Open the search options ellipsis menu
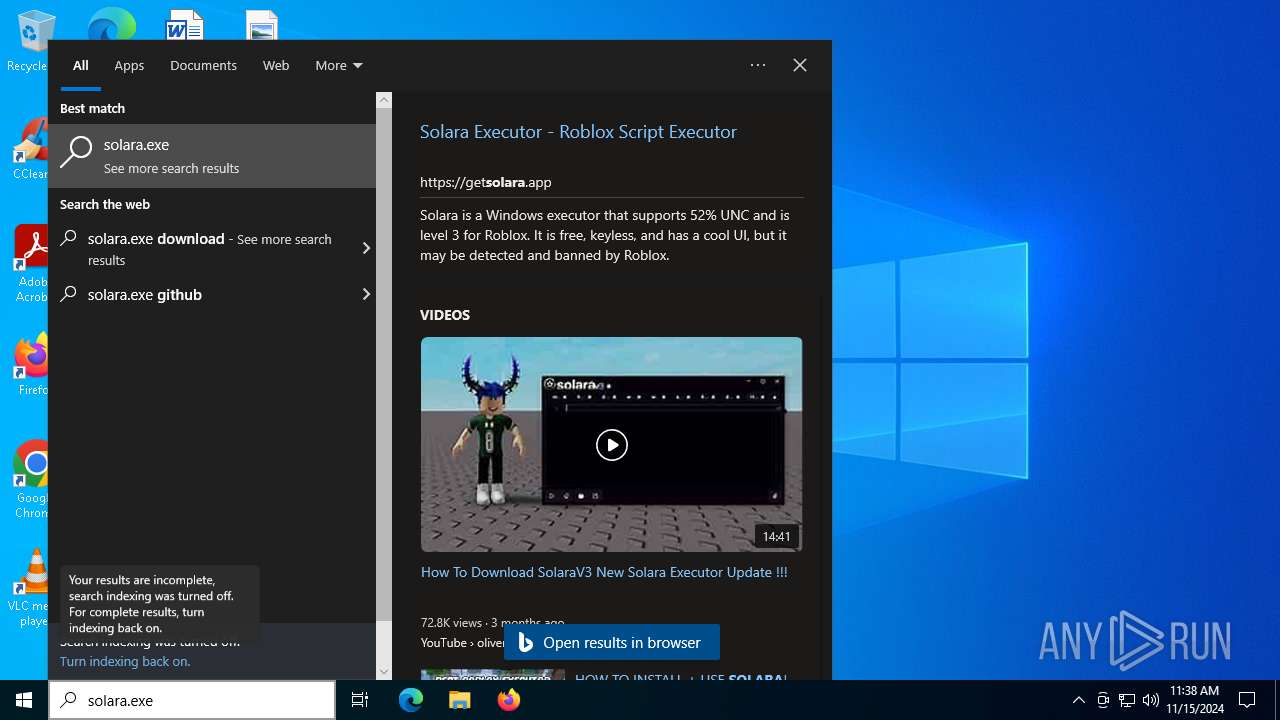 (758, 65)
